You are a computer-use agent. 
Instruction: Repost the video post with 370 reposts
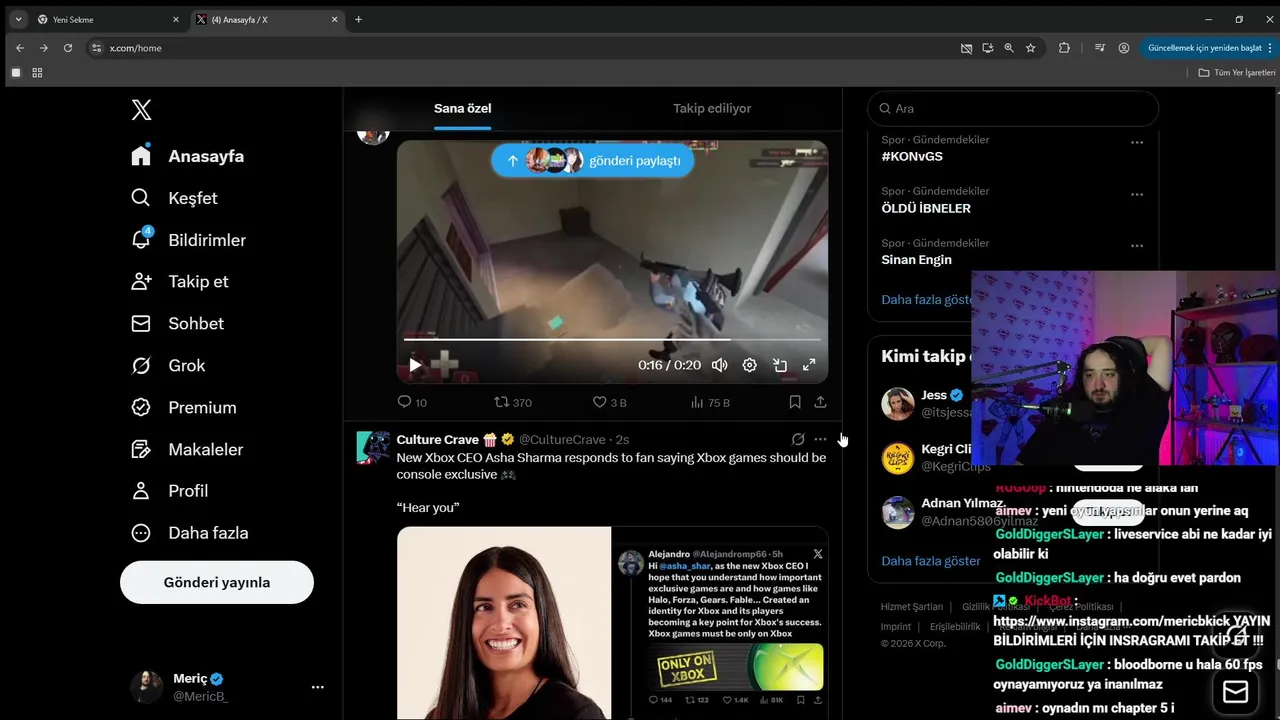[x=513, y=402]
